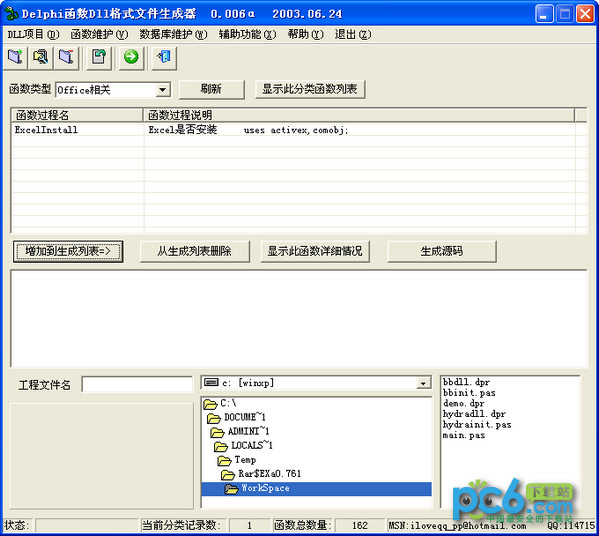Select the ExcelInstall row in function list

tap(293, 130)
